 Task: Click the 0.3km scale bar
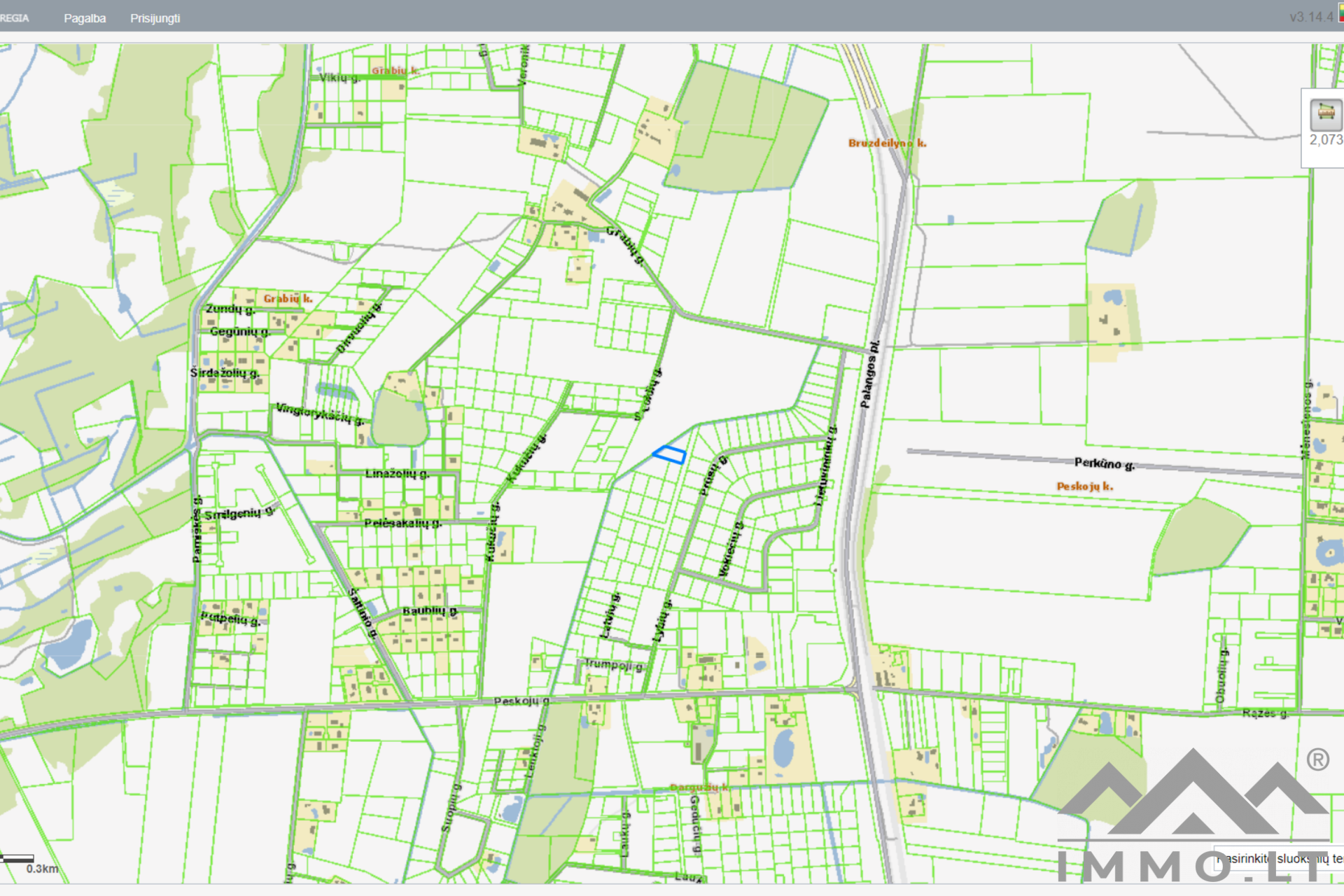[x=18, y=858]
